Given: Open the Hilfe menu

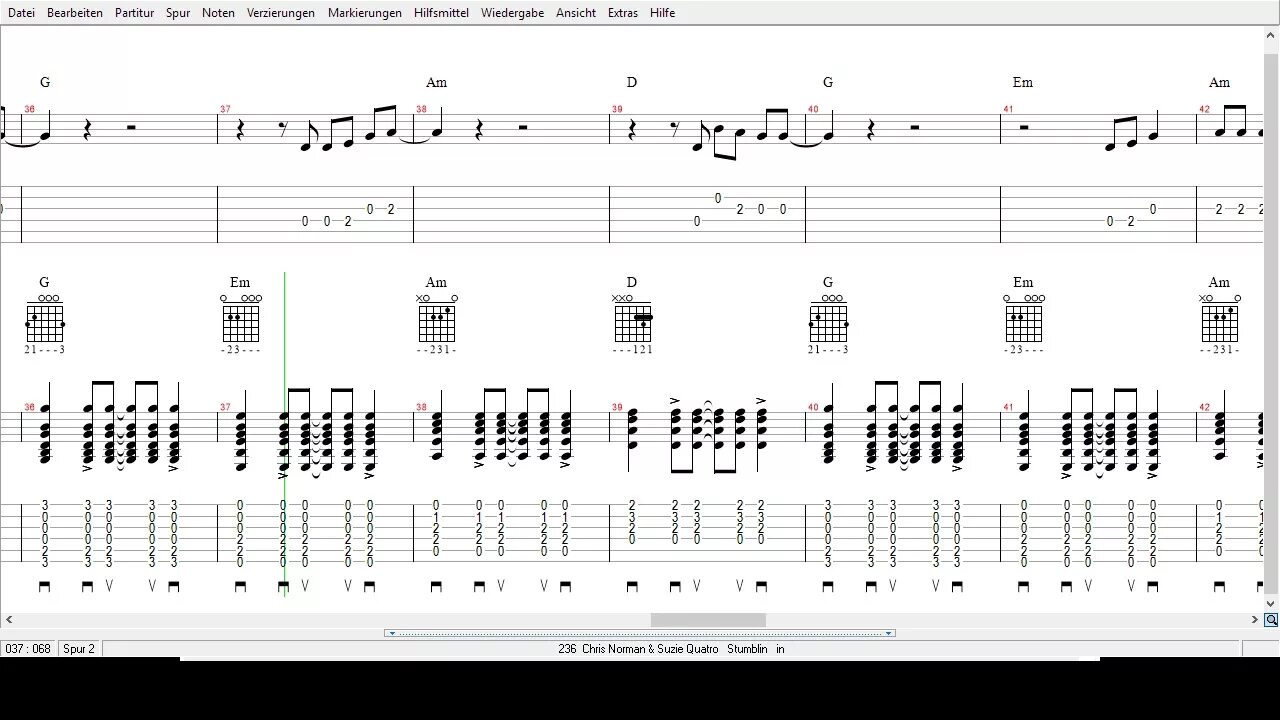Looking at the screenshot, I should (662, 13).
